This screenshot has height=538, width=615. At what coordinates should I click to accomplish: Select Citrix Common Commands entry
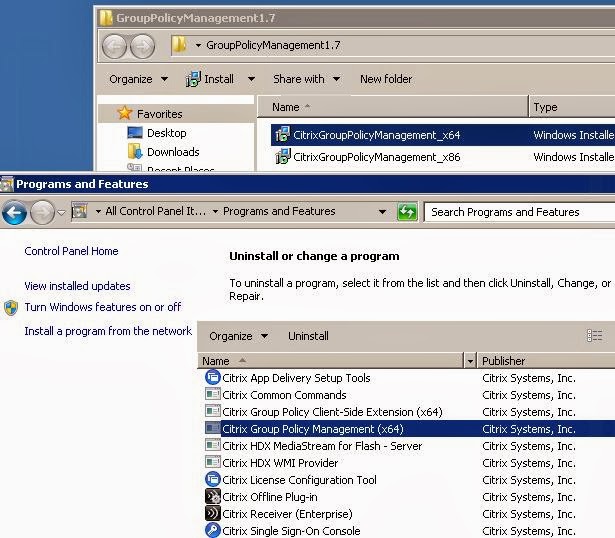pos(284,395)
